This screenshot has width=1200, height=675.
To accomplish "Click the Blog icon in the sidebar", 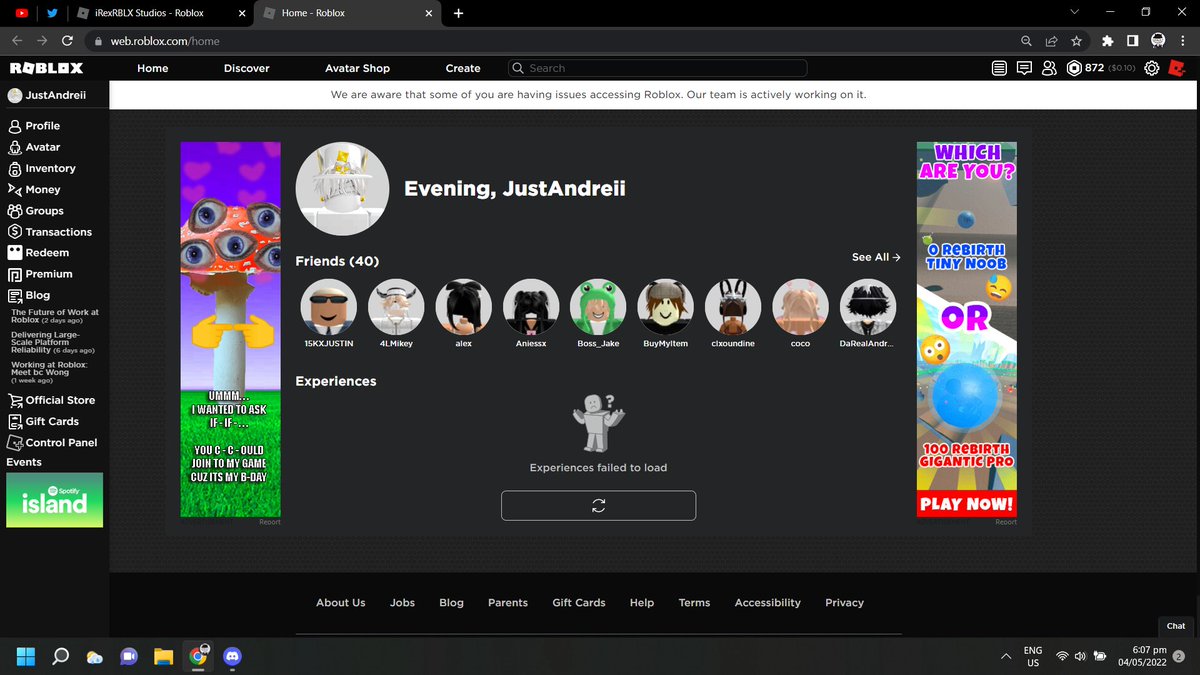I will point(15,295).
